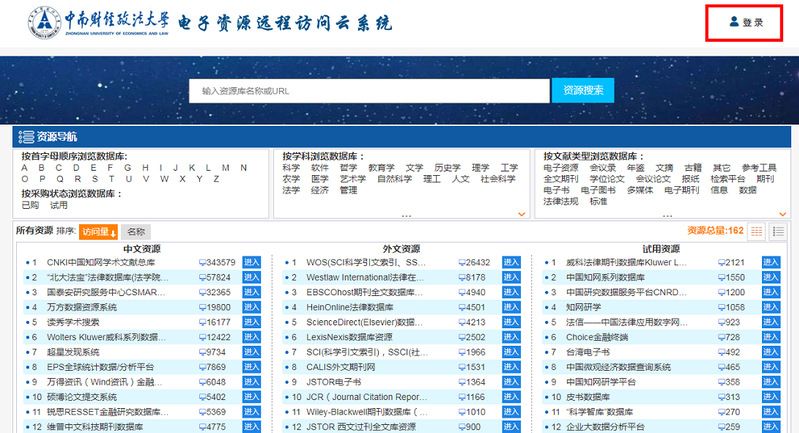Switch to grid view icon beside resource total
The height and width of the screenshot is (433, 799).
(757, 231)
